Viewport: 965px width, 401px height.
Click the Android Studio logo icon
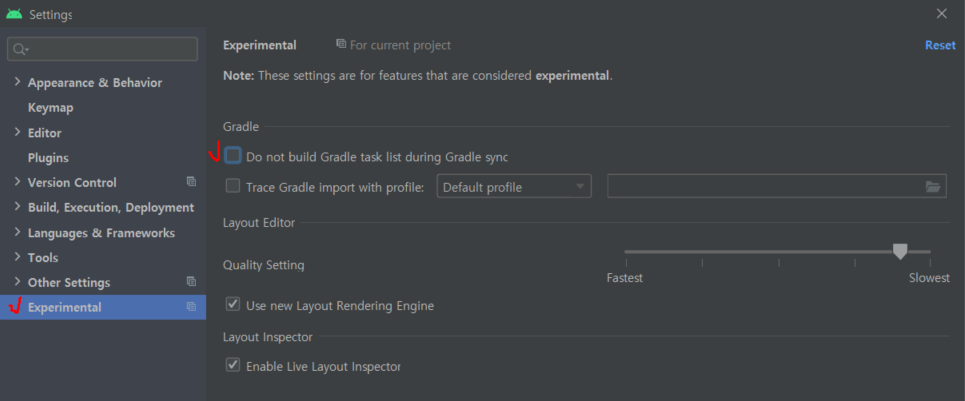[14, 14]
